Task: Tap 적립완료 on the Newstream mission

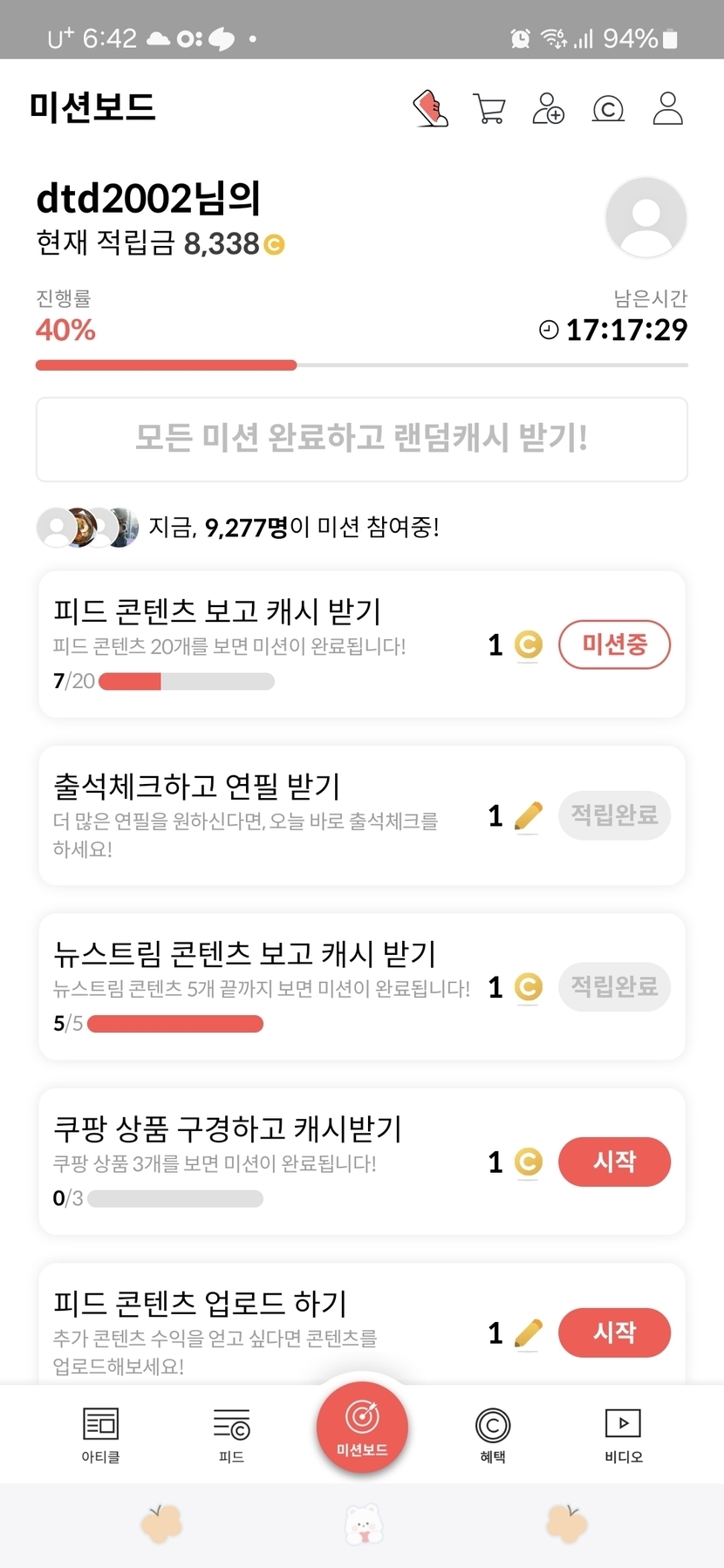Action: 614,986
